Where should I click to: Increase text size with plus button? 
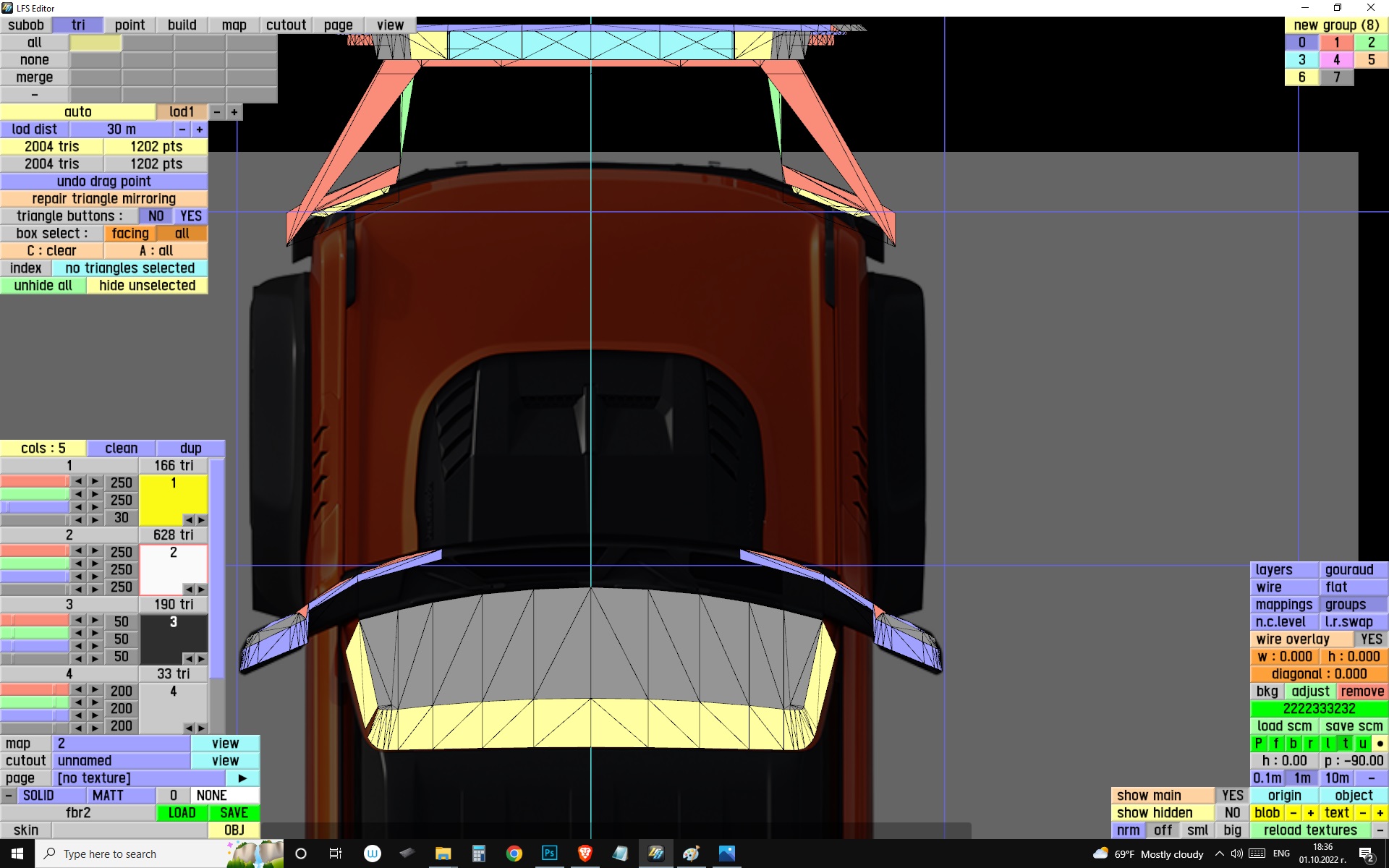click(x=1380, y=812)
